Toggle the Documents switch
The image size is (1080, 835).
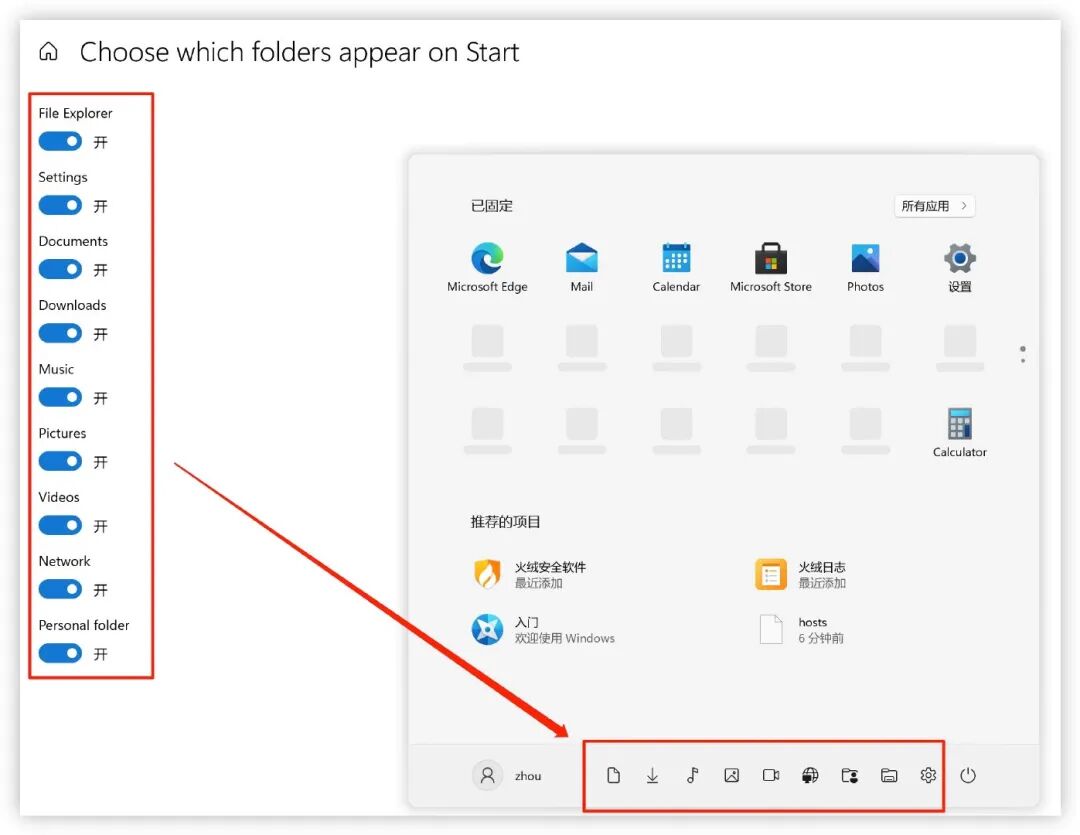[x=60, y=269]
